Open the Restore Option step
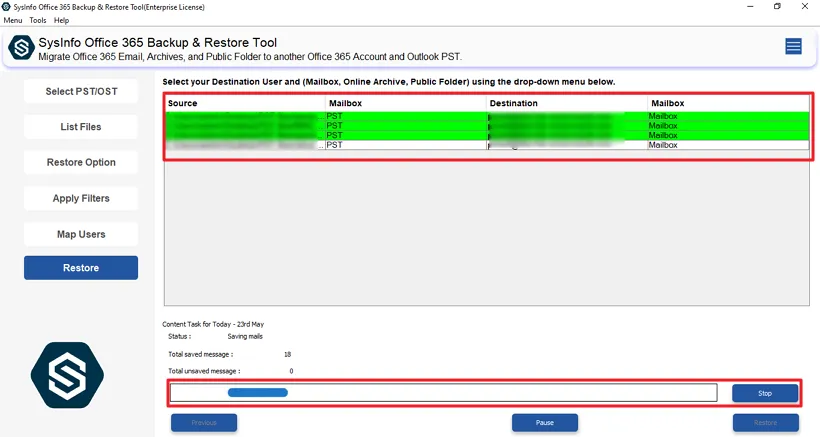 (81, 163)
